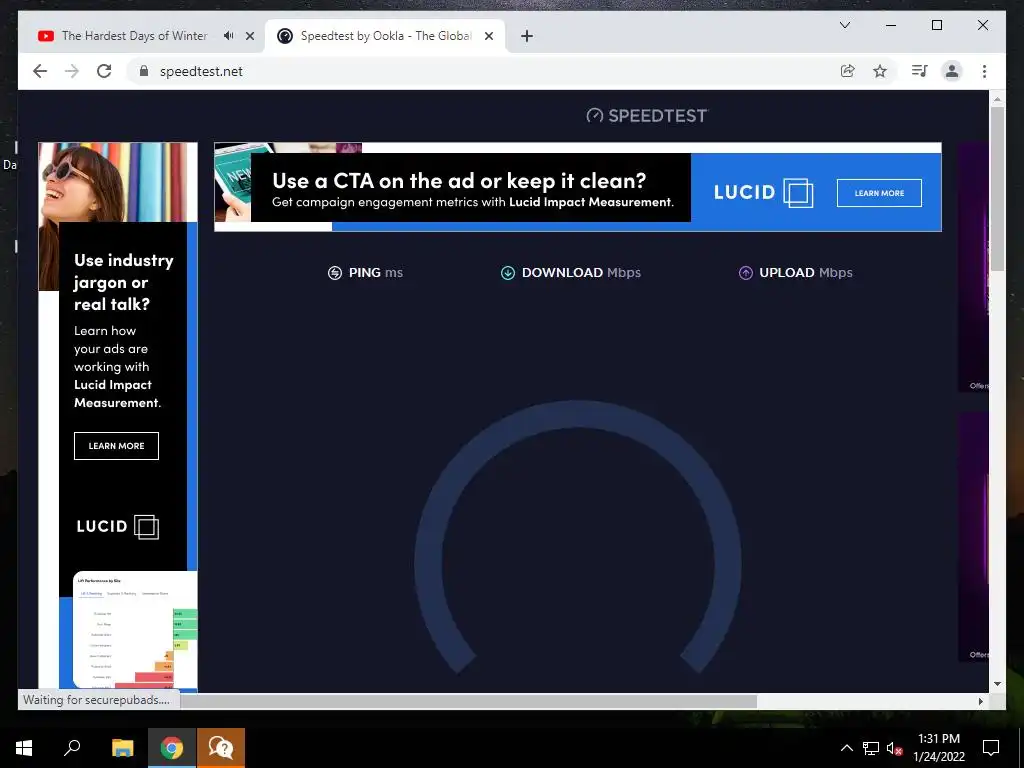
Task: Select the Speedtest by Ookla tab
Action: pos(385,36)
